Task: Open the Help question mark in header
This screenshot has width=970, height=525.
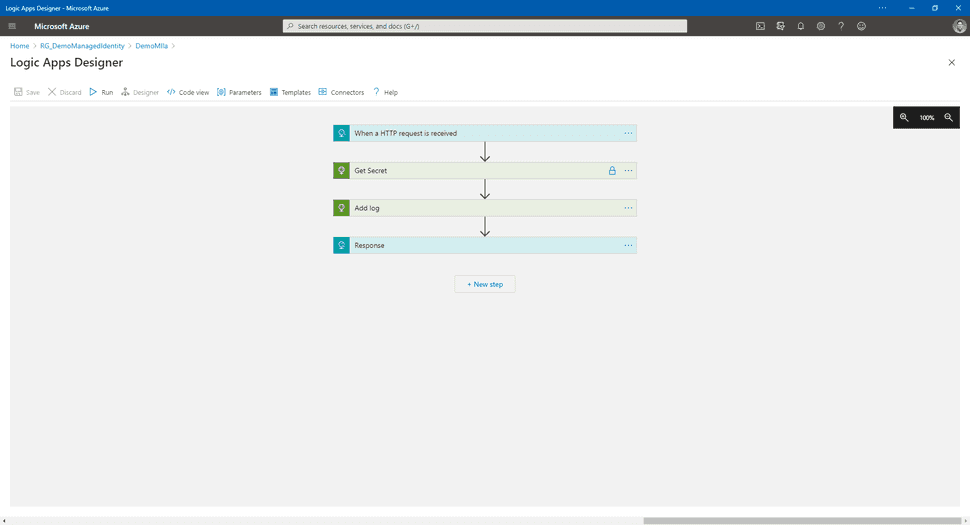Action: [841, 26]
